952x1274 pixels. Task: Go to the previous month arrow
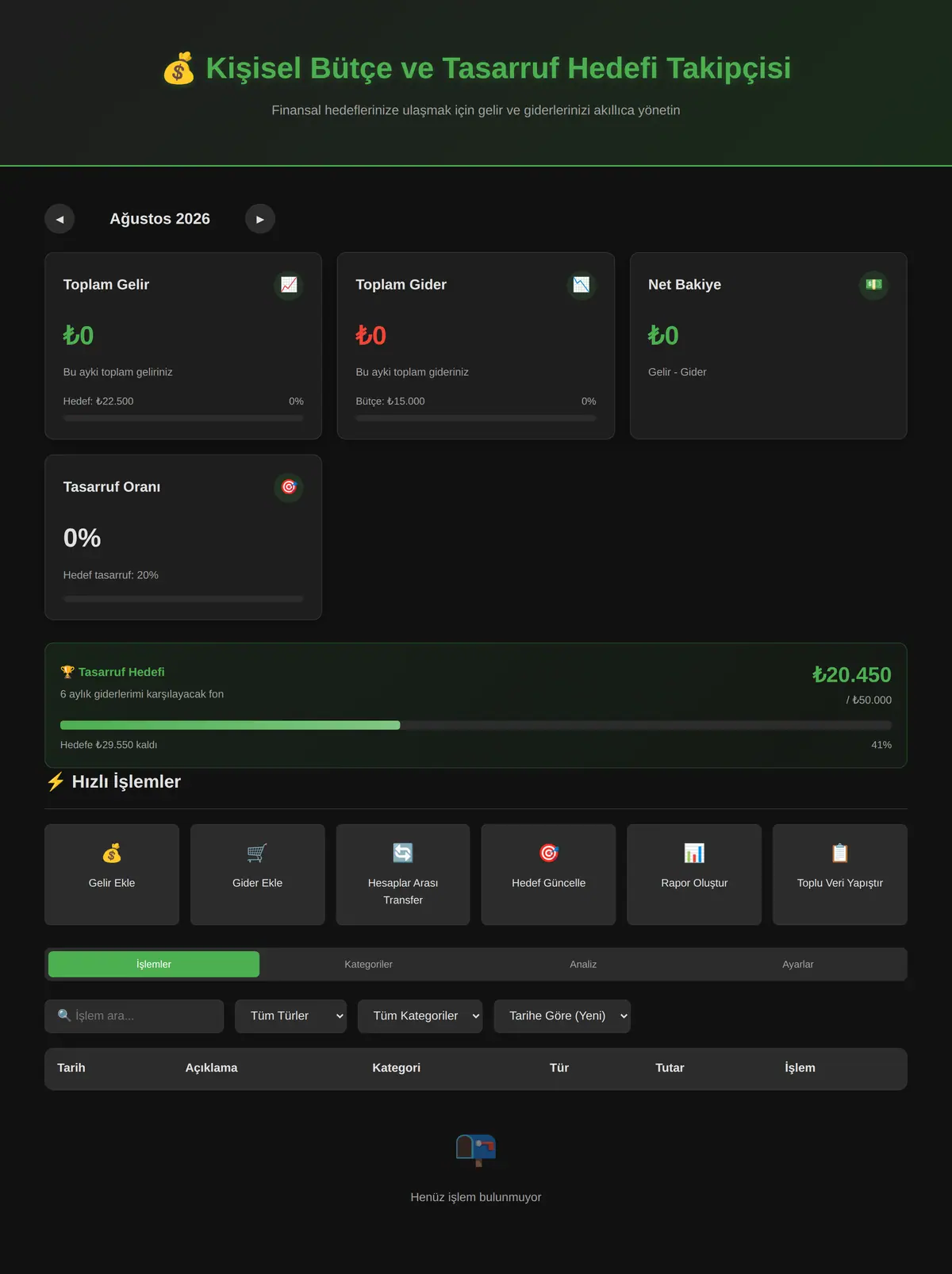pos(59,219)
